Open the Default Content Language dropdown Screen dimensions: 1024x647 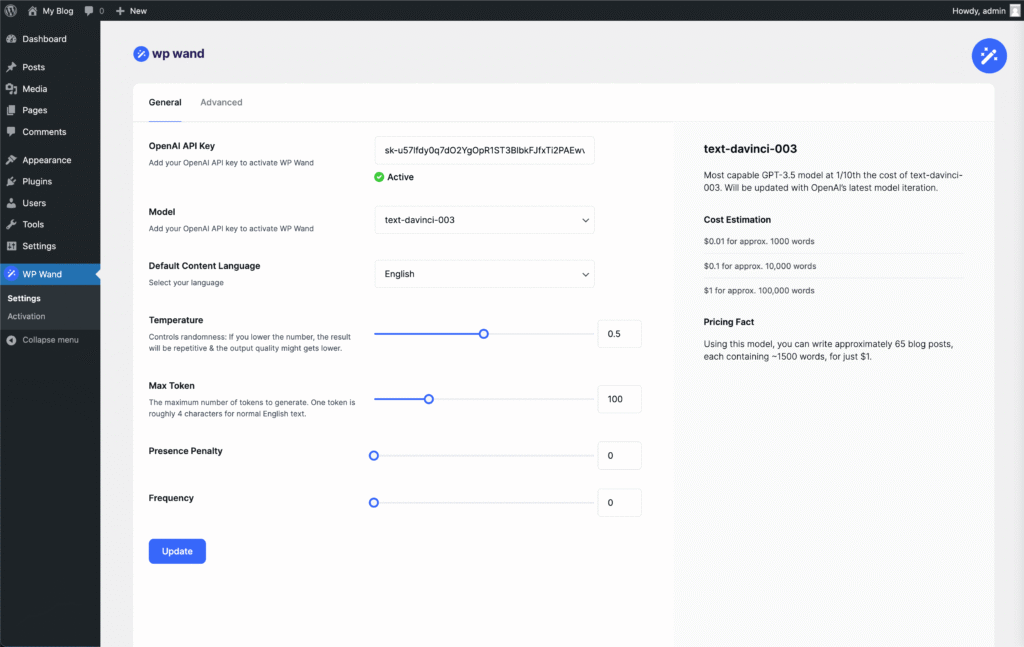(485, 274)
